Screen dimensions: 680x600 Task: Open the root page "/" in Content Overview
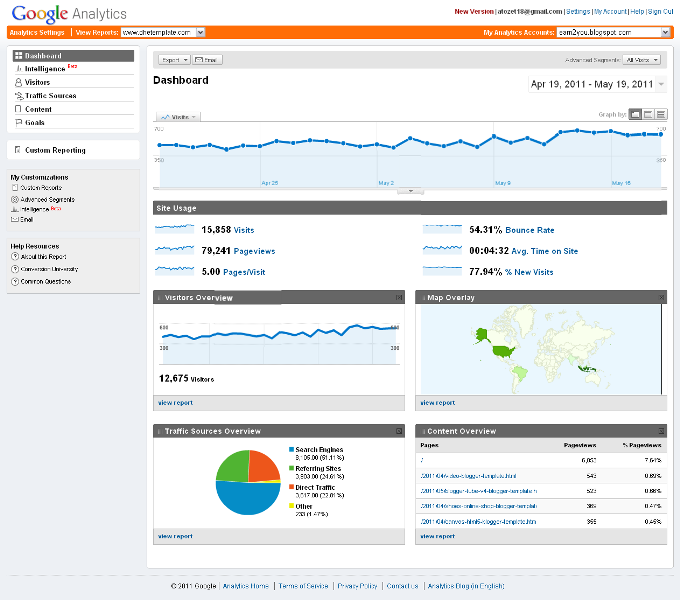click(x=422, y=460)
